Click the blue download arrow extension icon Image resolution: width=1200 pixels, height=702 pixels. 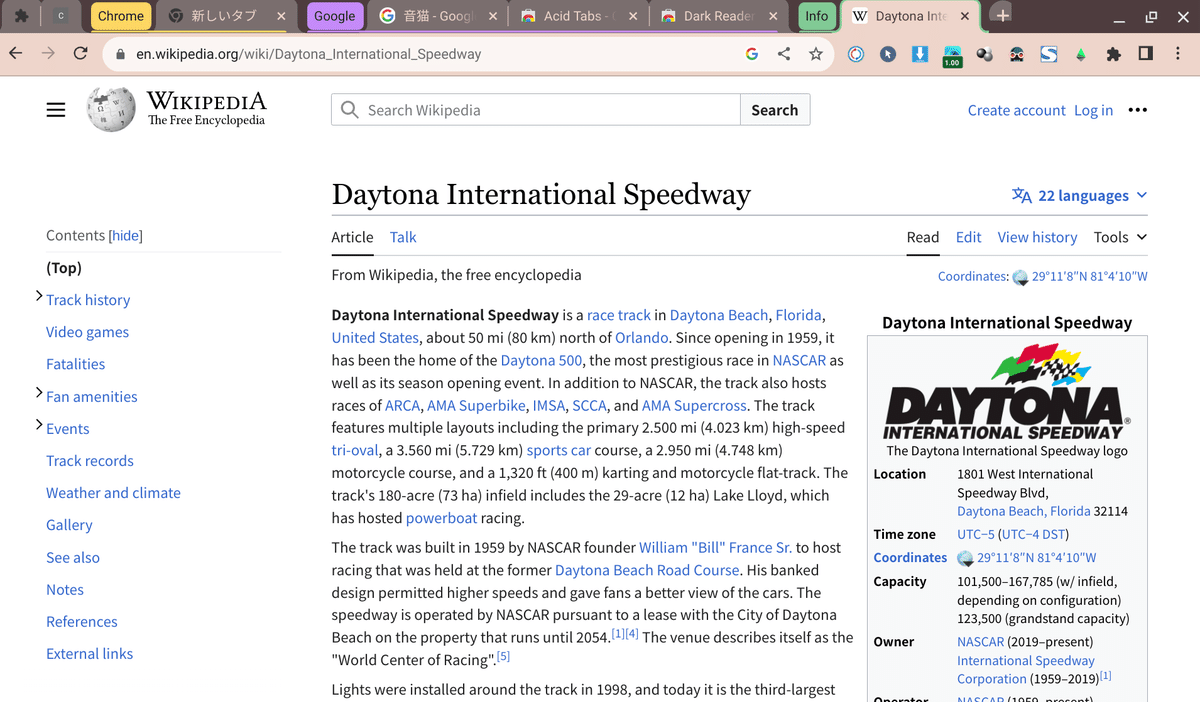pos(920,54)
